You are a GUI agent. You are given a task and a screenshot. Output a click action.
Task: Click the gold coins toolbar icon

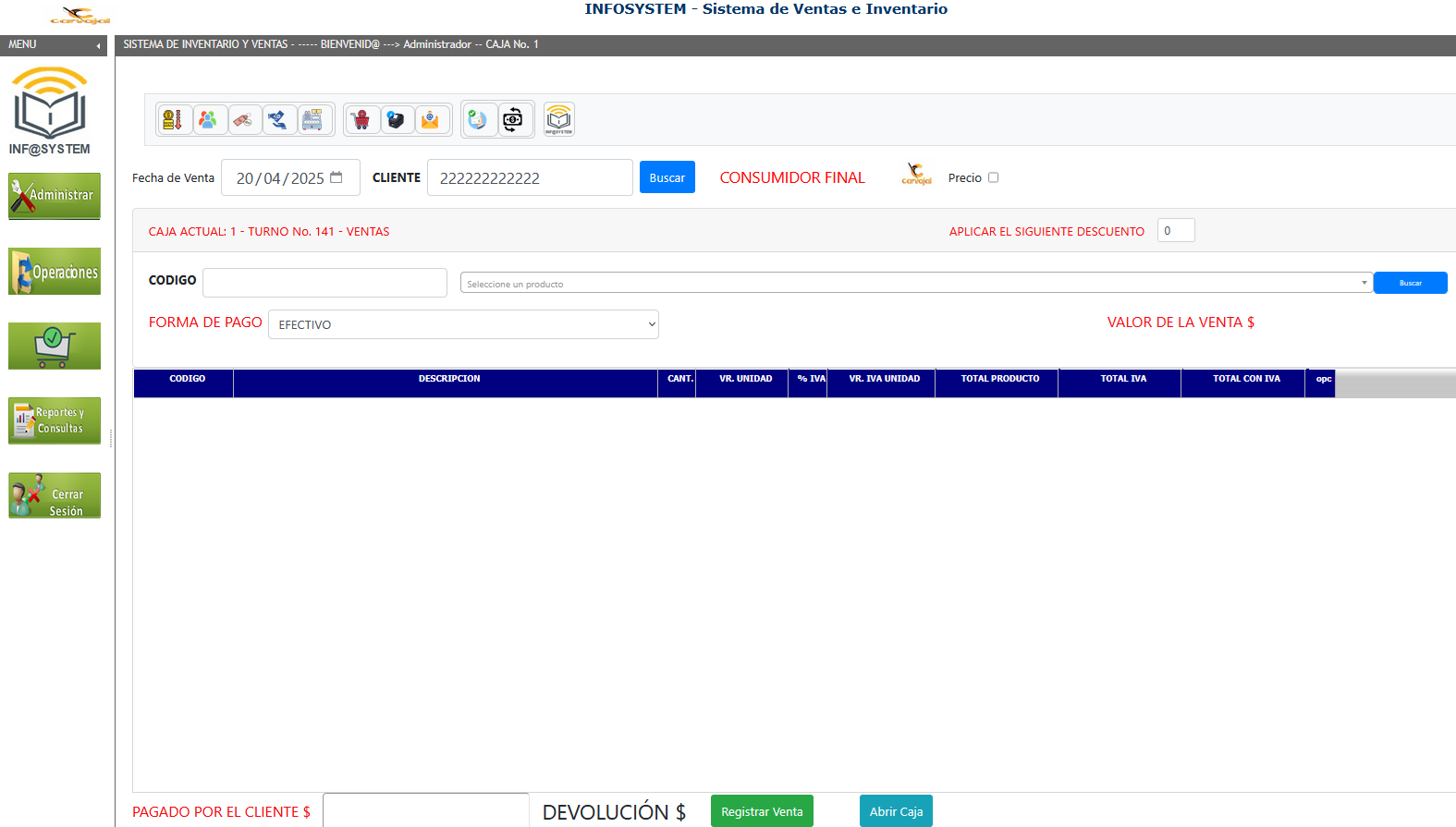pyautogui.click(x=173, y=120)
